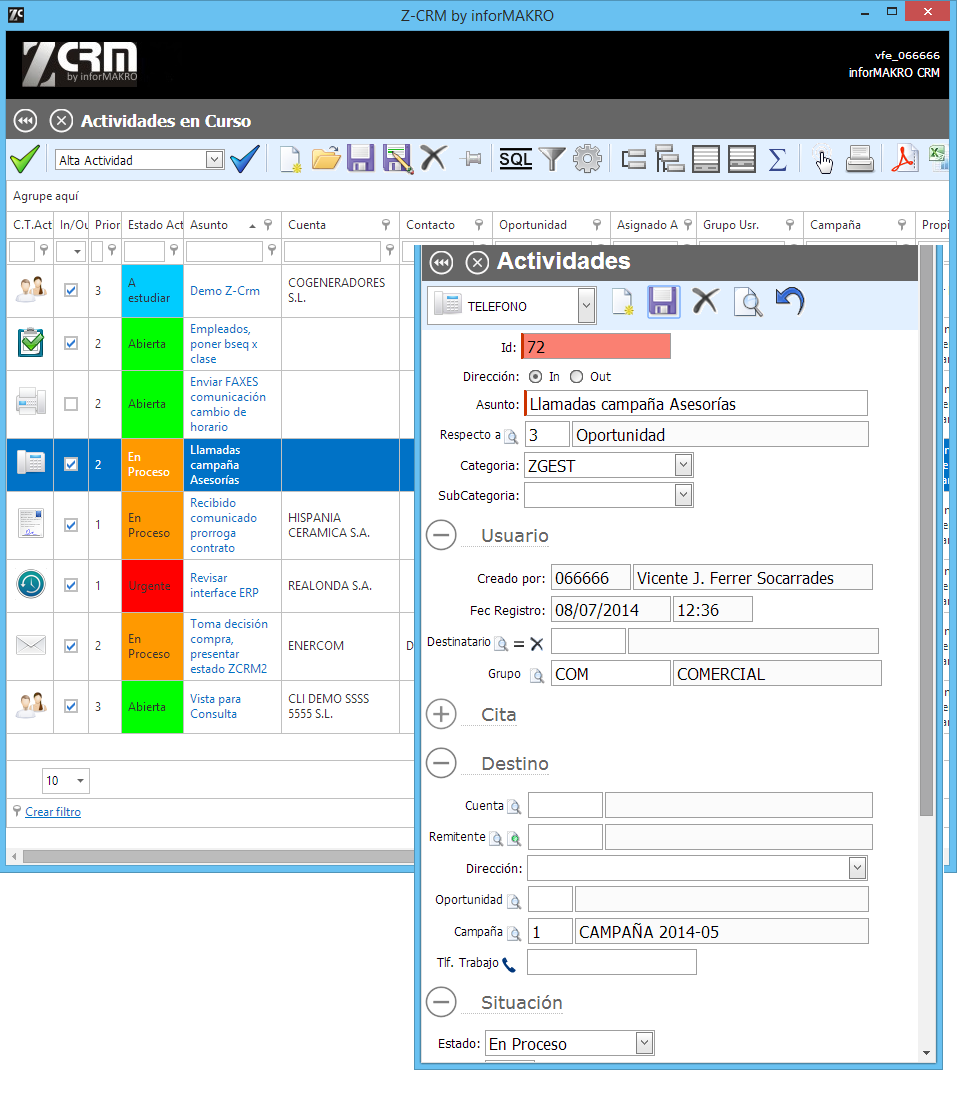Open the Dirección dropdown in Destino
The height and width of the screenshot is (1106, 980).
(857, 868)
